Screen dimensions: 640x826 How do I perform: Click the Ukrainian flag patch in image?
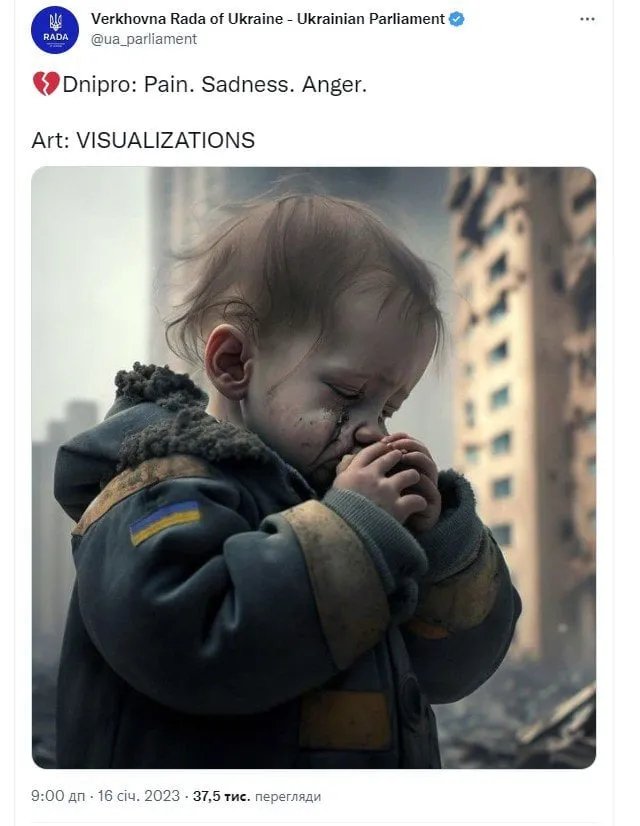pos(165,522)
